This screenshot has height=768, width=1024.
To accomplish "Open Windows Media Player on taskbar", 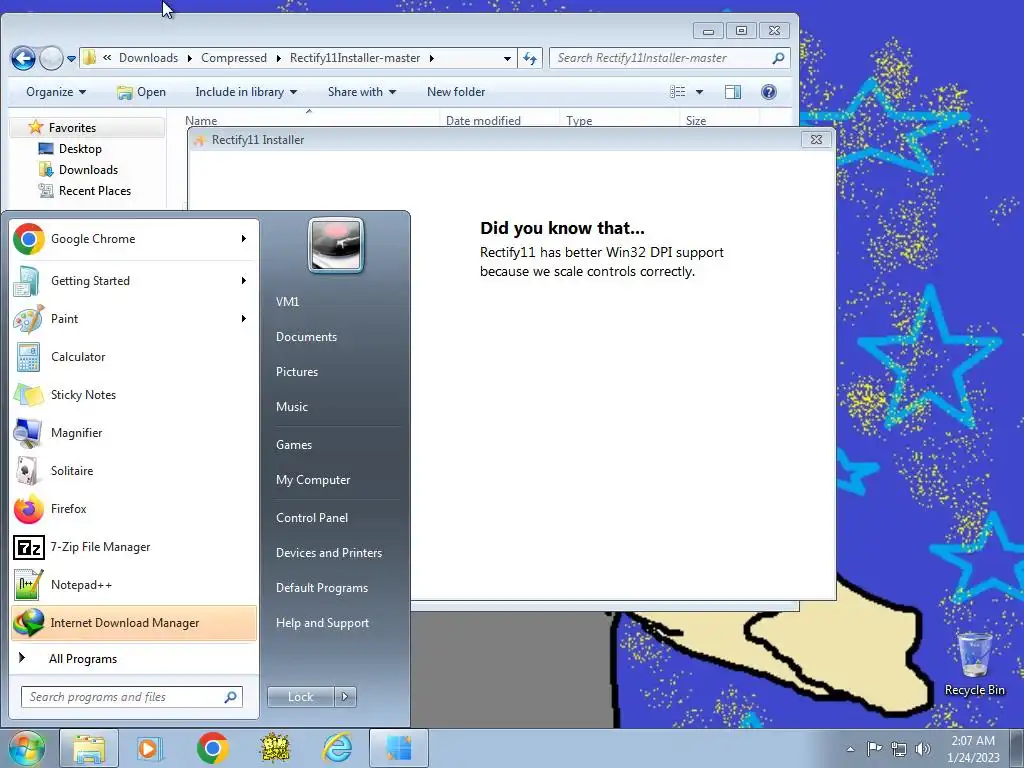I will click(150, 748).
